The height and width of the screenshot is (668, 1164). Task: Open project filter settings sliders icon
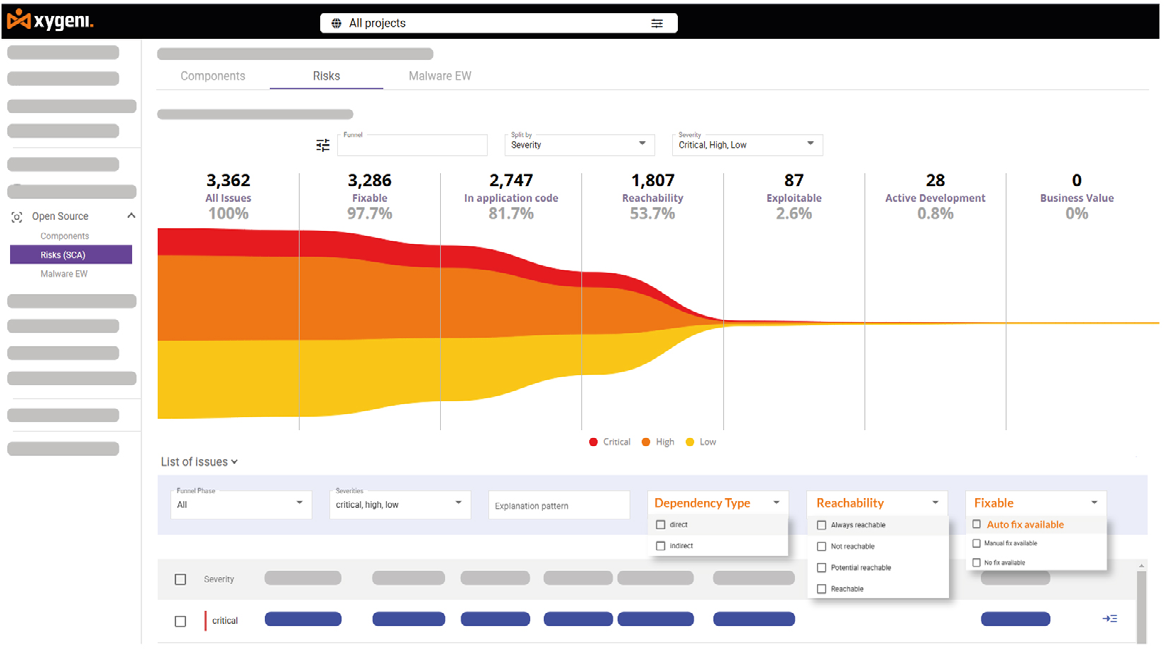click(657, 23)
